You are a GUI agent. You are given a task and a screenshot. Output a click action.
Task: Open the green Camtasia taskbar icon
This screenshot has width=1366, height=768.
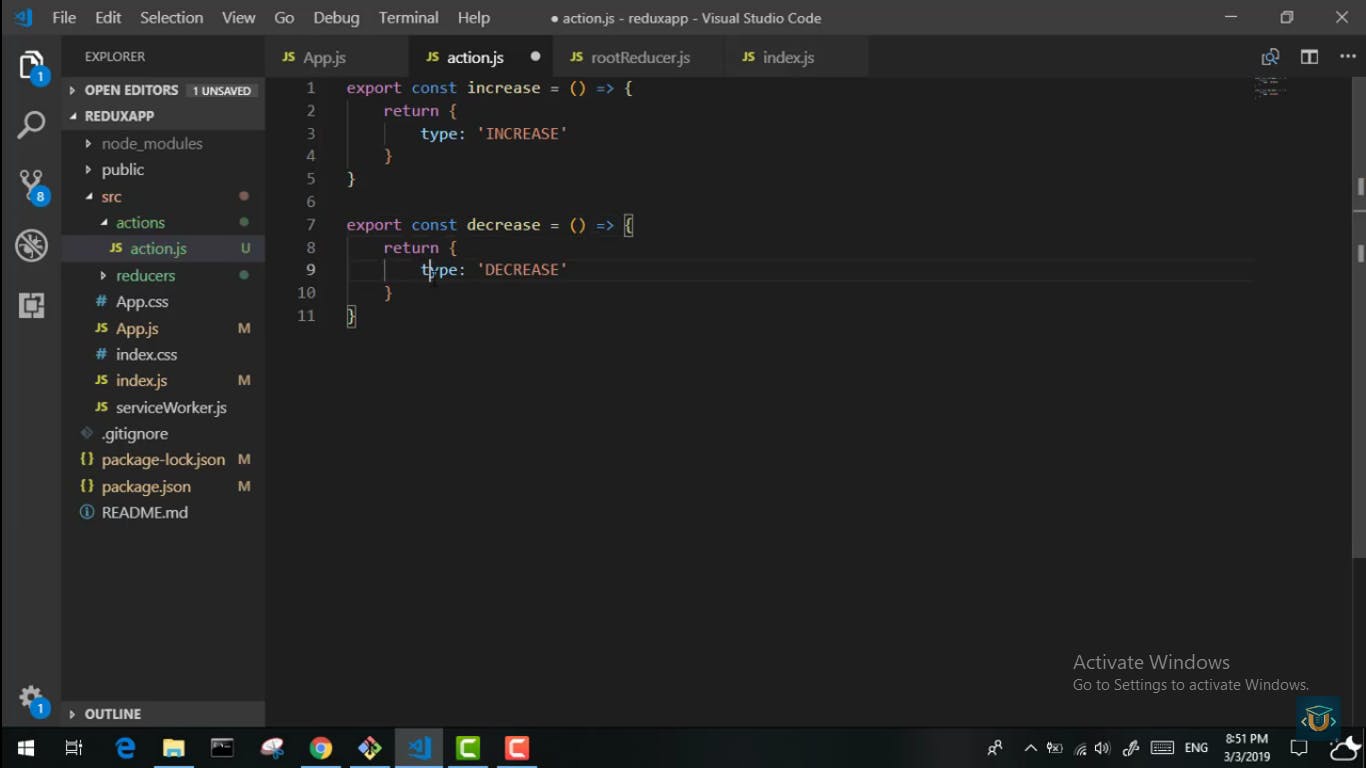coord(468,748)
